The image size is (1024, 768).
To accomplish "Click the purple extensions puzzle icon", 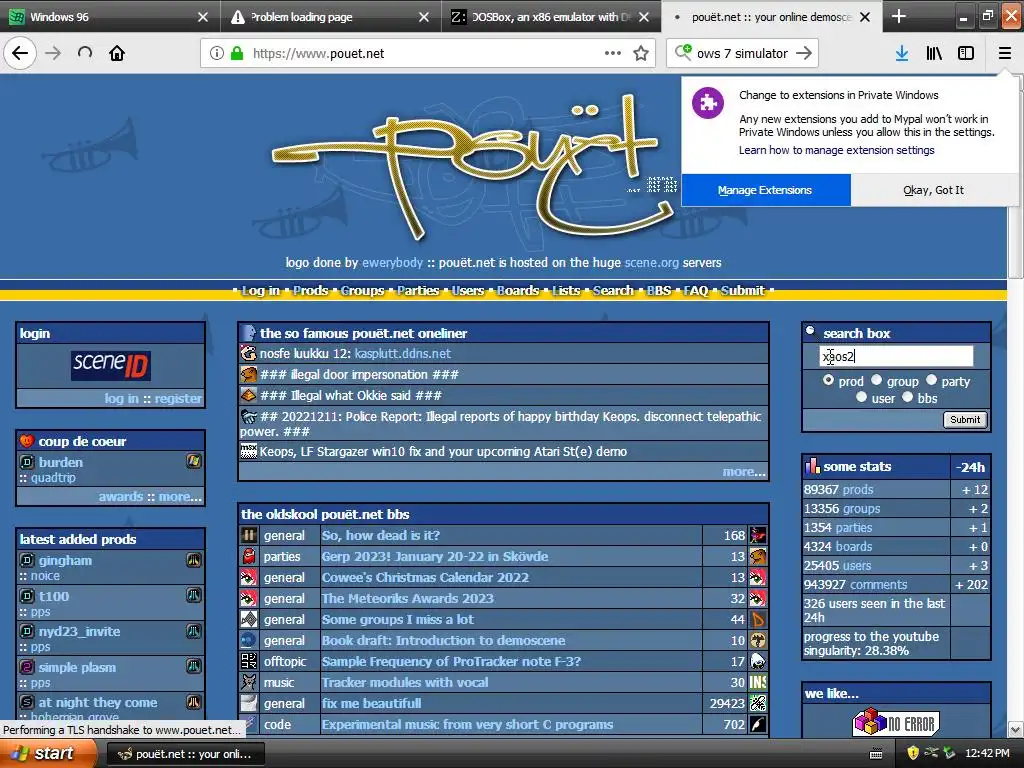I will 708,103.
